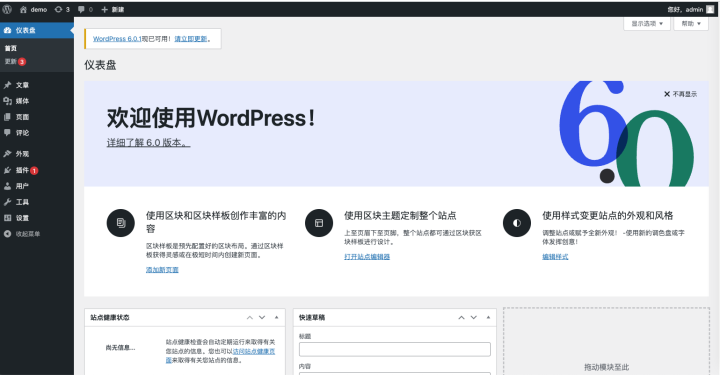Focus the 内容 content text field
The image size is (720, 375).
click(394, 373)
